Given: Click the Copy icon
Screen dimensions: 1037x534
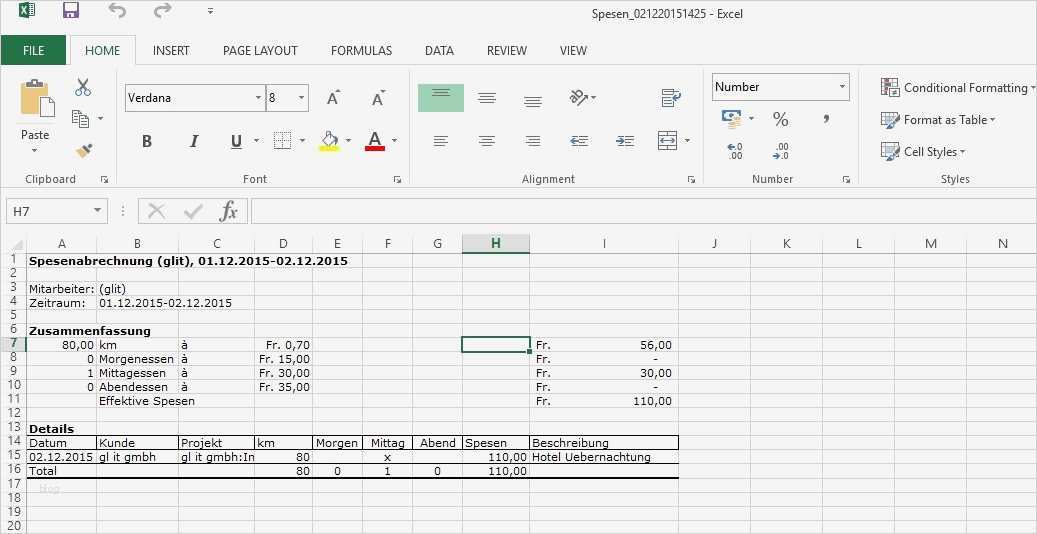Looking at the screenshot, I should point(81,119).
